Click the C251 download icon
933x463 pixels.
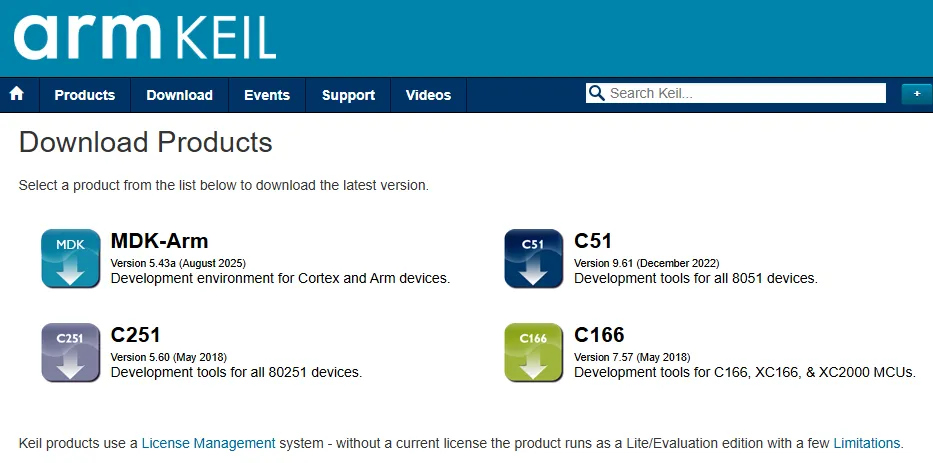pos(71,352)
